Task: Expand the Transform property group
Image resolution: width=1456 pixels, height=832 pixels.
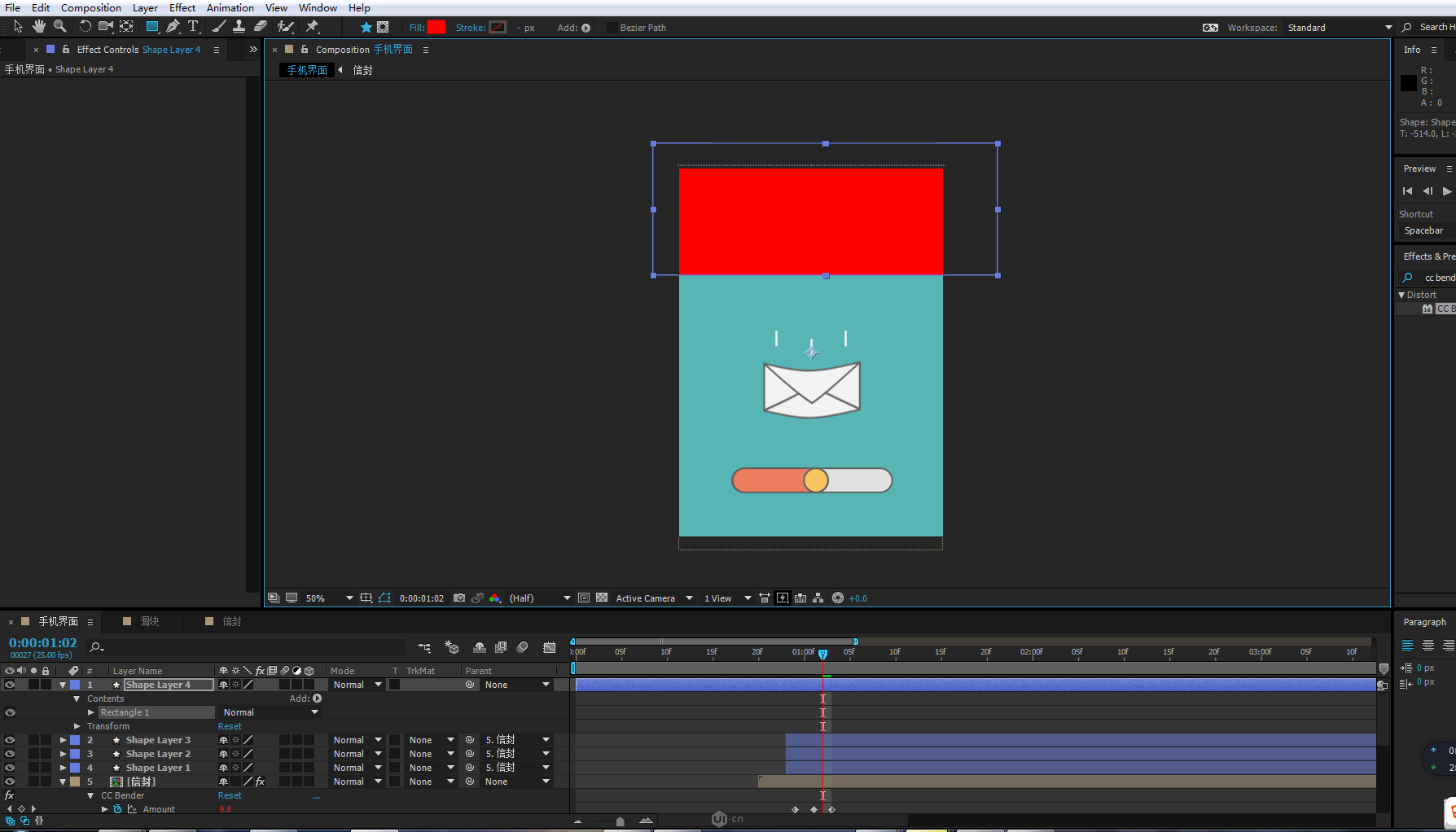Action: click(77, 726)
